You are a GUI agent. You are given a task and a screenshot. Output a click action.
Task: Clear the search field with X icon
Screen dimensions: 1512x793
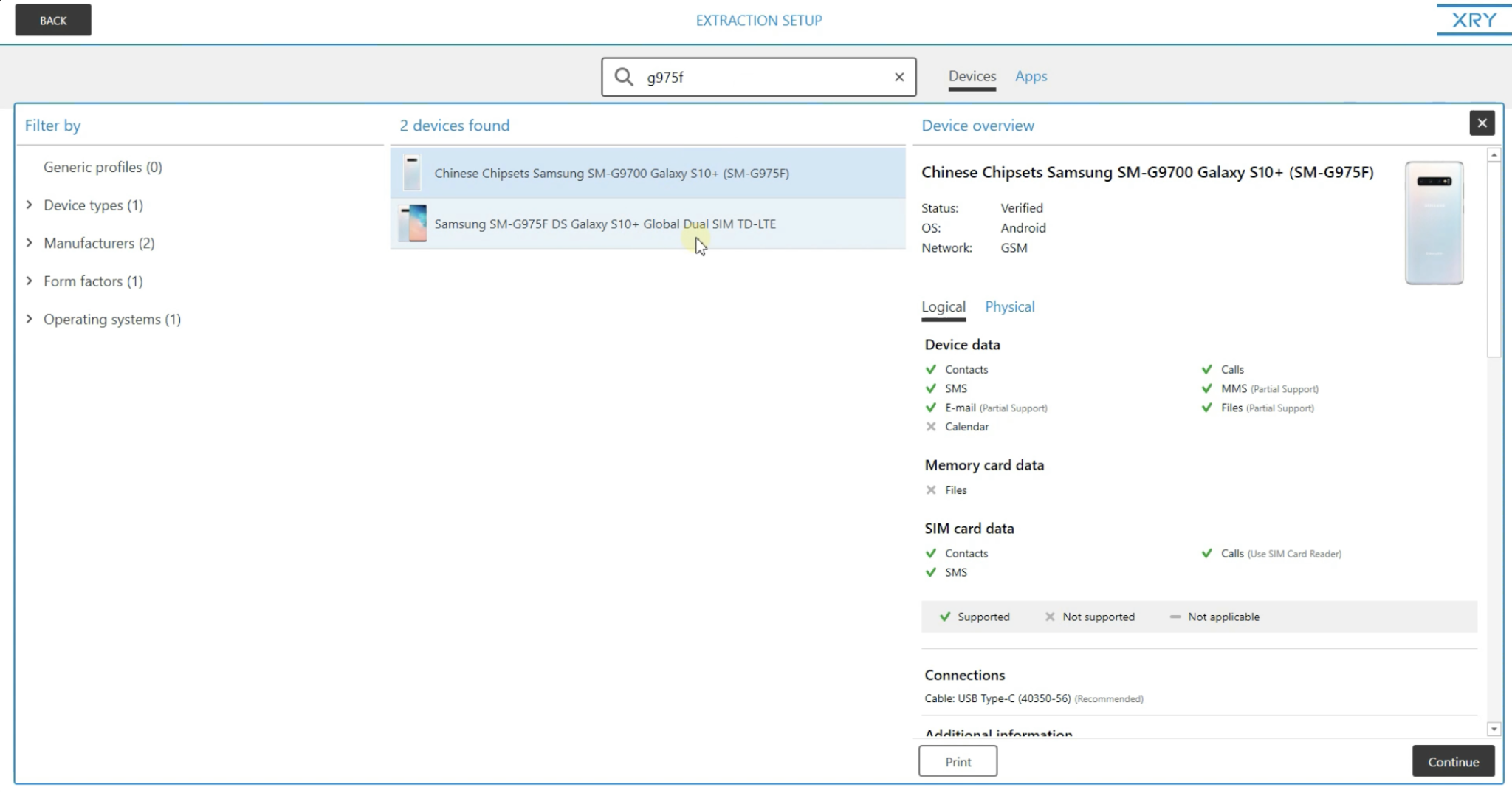898,77
